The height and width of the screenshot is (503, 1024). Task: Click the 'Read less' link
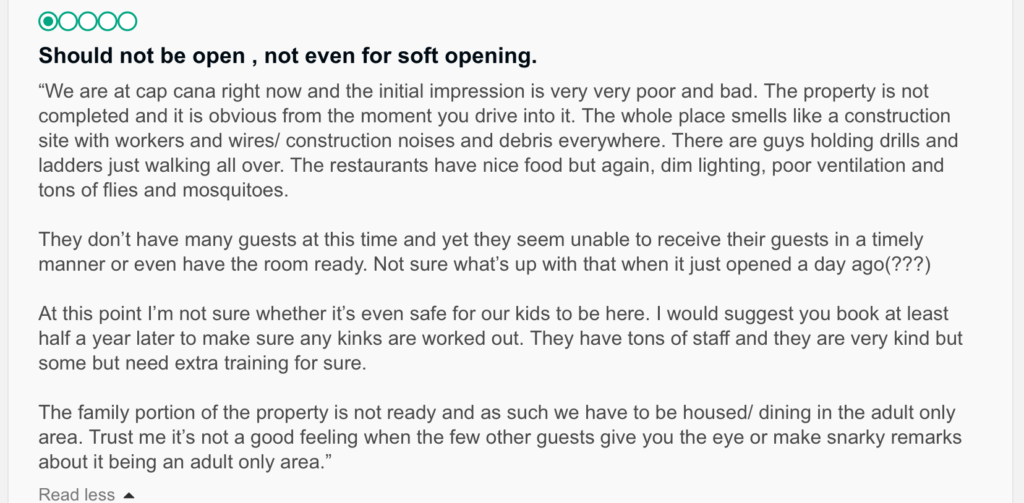76,495
